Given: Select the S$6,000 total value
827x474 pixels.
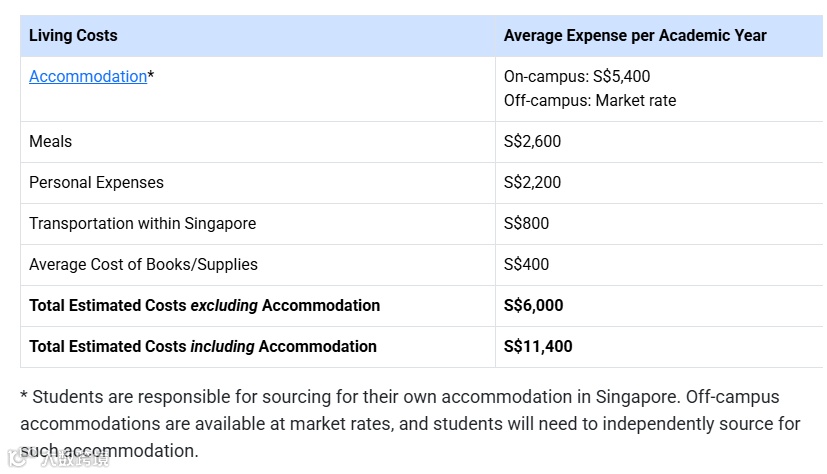Looking at the screenshot, I should (x=533, y=305).
